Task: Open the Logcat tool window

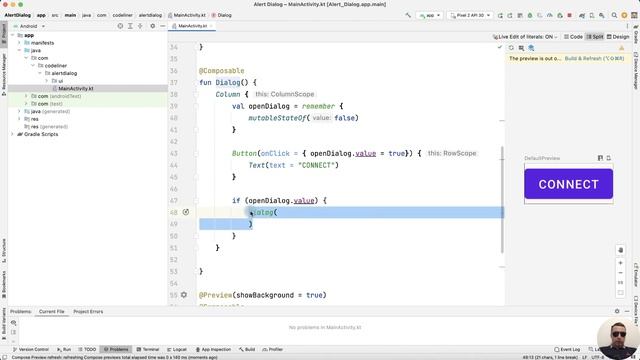Action: pos(177,349)
